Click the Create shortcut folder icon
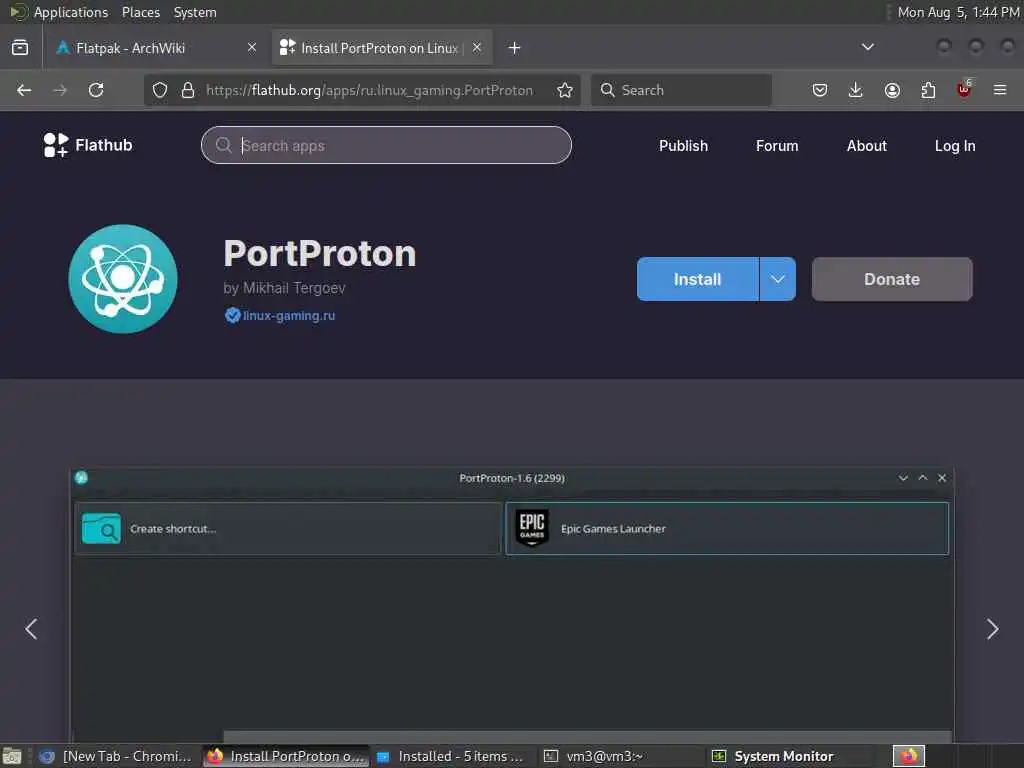1024x768 pixels. coord(101,528)
